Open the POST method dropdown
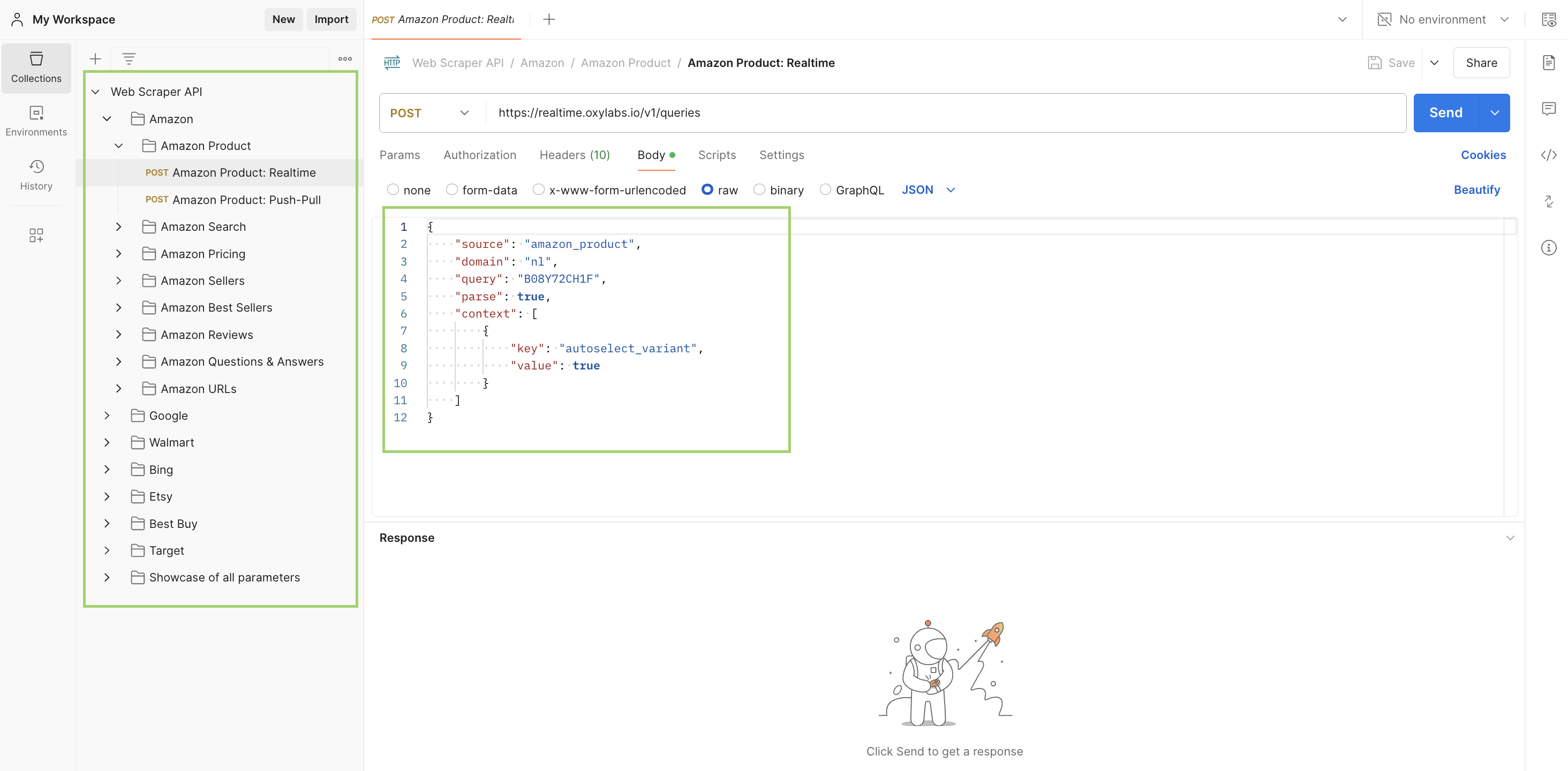Viewport: 1568px width, 771px height. point(429,113)
